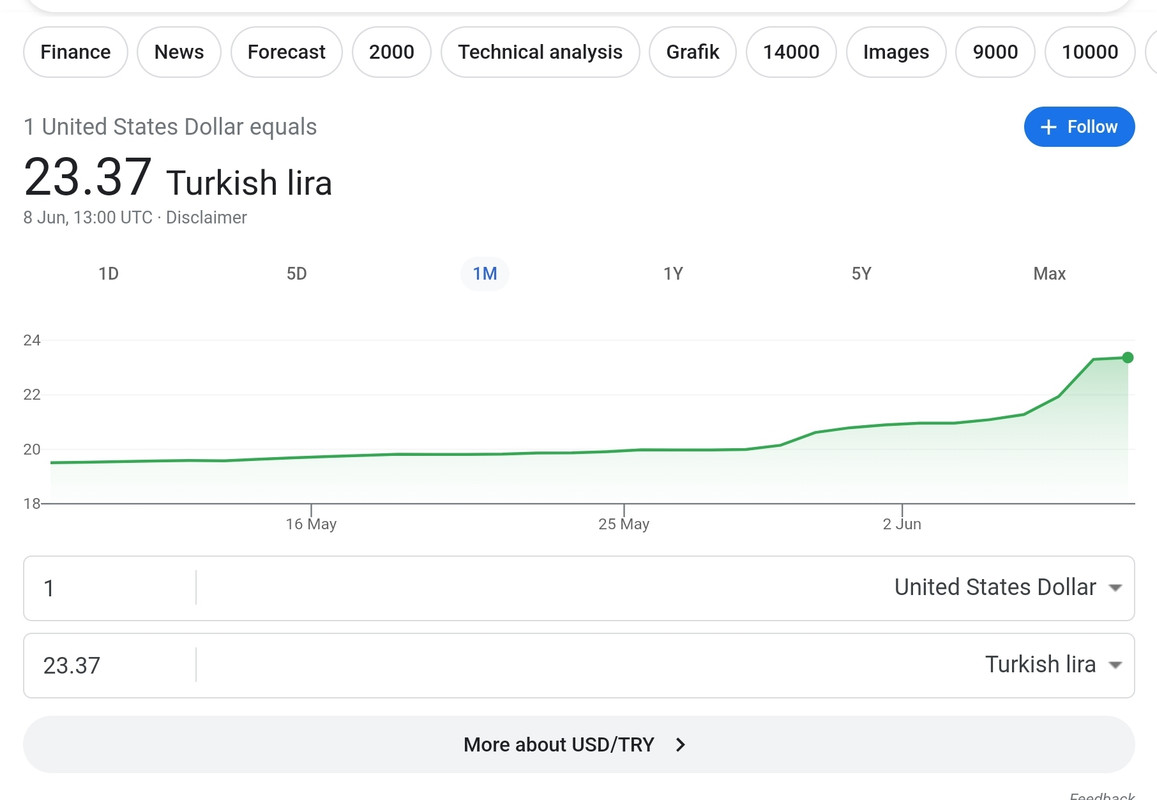The image size is (1157, 800).
Task: Show the 1D chart range
Action: pos(108,274)
